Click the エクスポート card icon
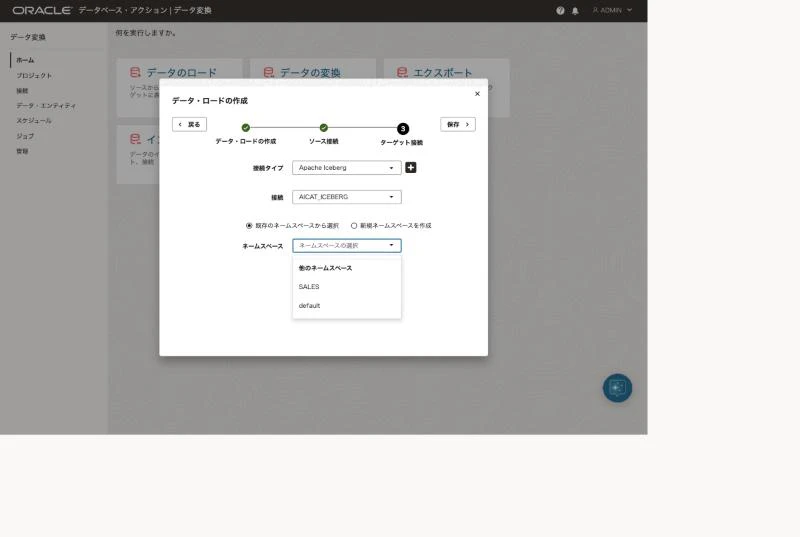 (403, 72)
